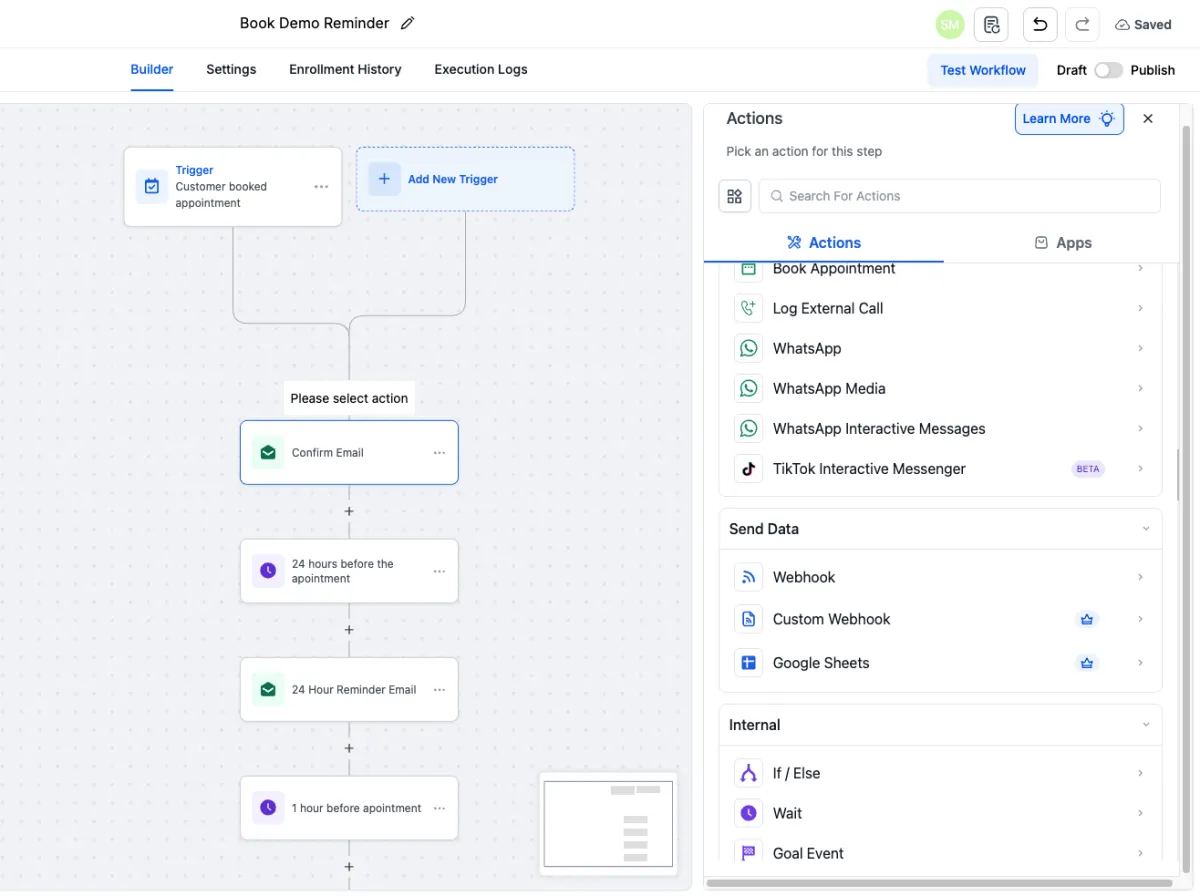Open options menu on Confirm Email step

click(439, 453)
